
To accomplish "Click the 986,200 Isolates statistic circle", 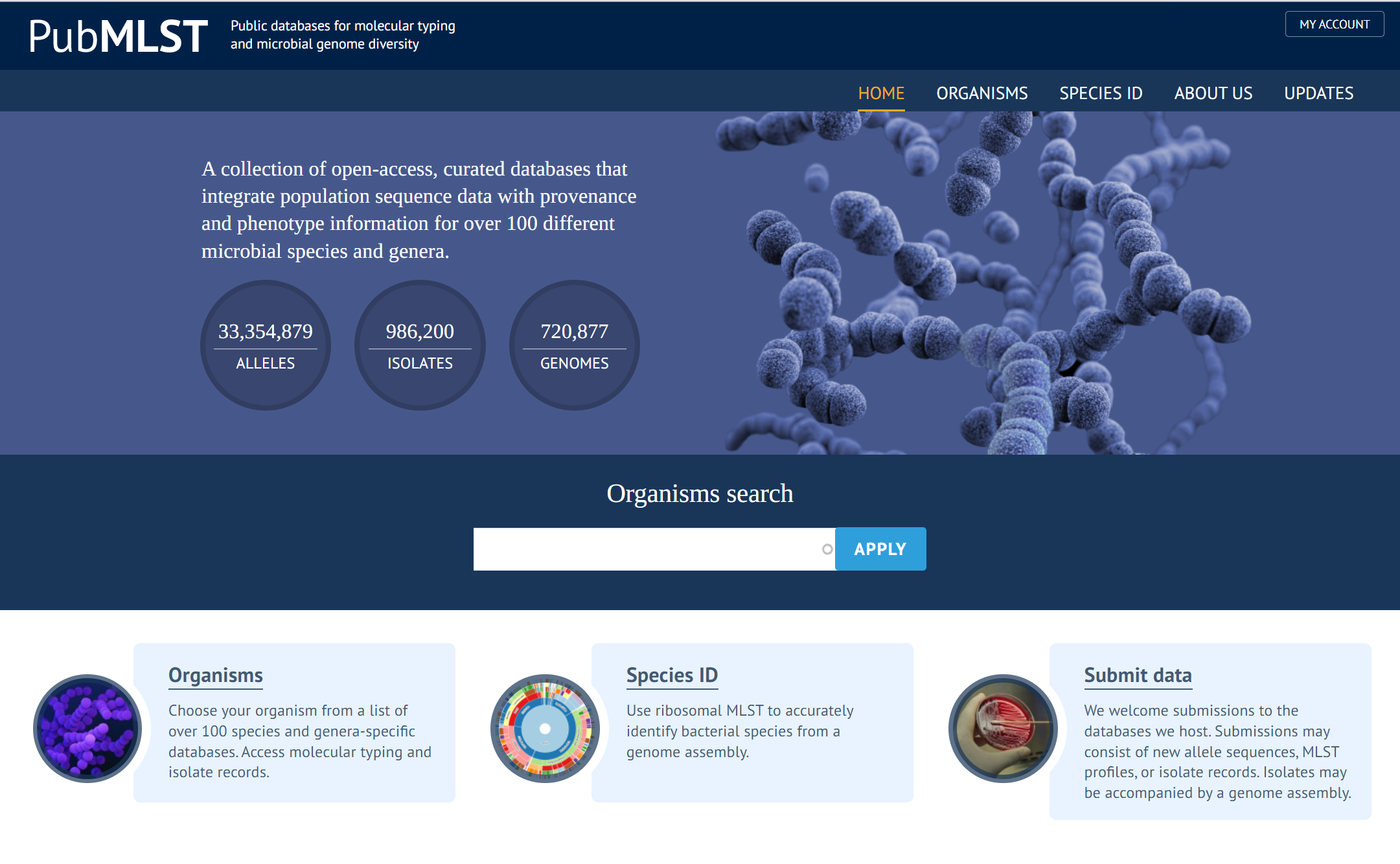I will point(420,345).
